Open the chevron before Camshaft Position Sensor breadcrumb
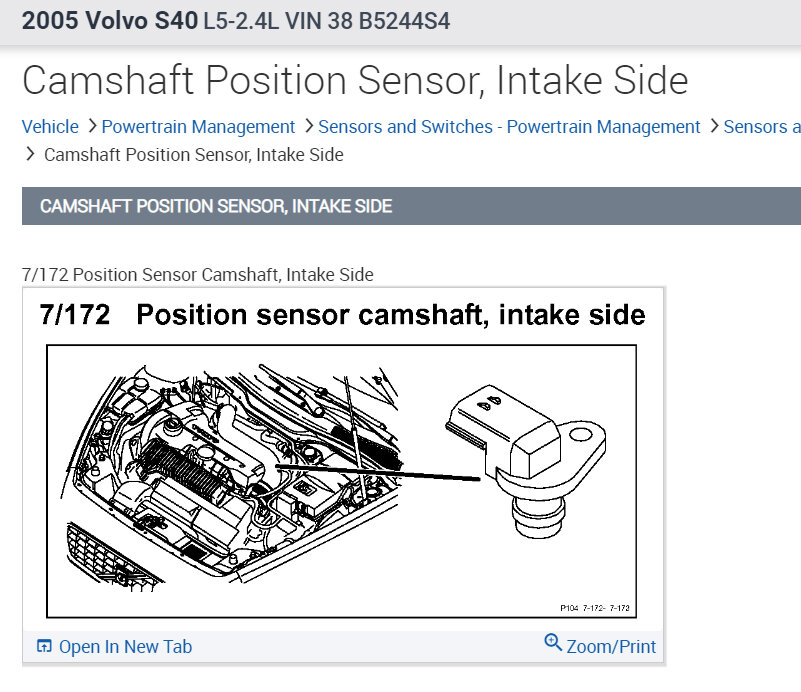 coord(29,155)
